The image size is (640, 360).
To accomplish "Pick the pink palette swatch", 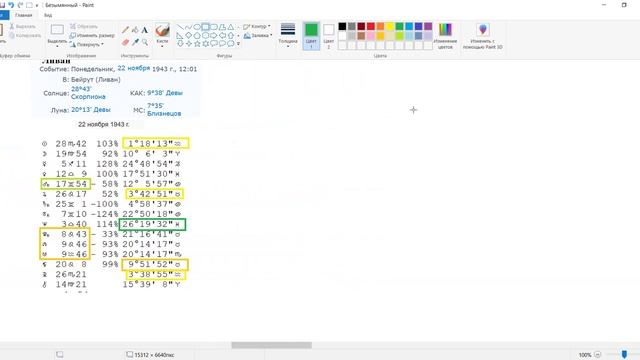I will pyautogui.click(x=371, y=36).
